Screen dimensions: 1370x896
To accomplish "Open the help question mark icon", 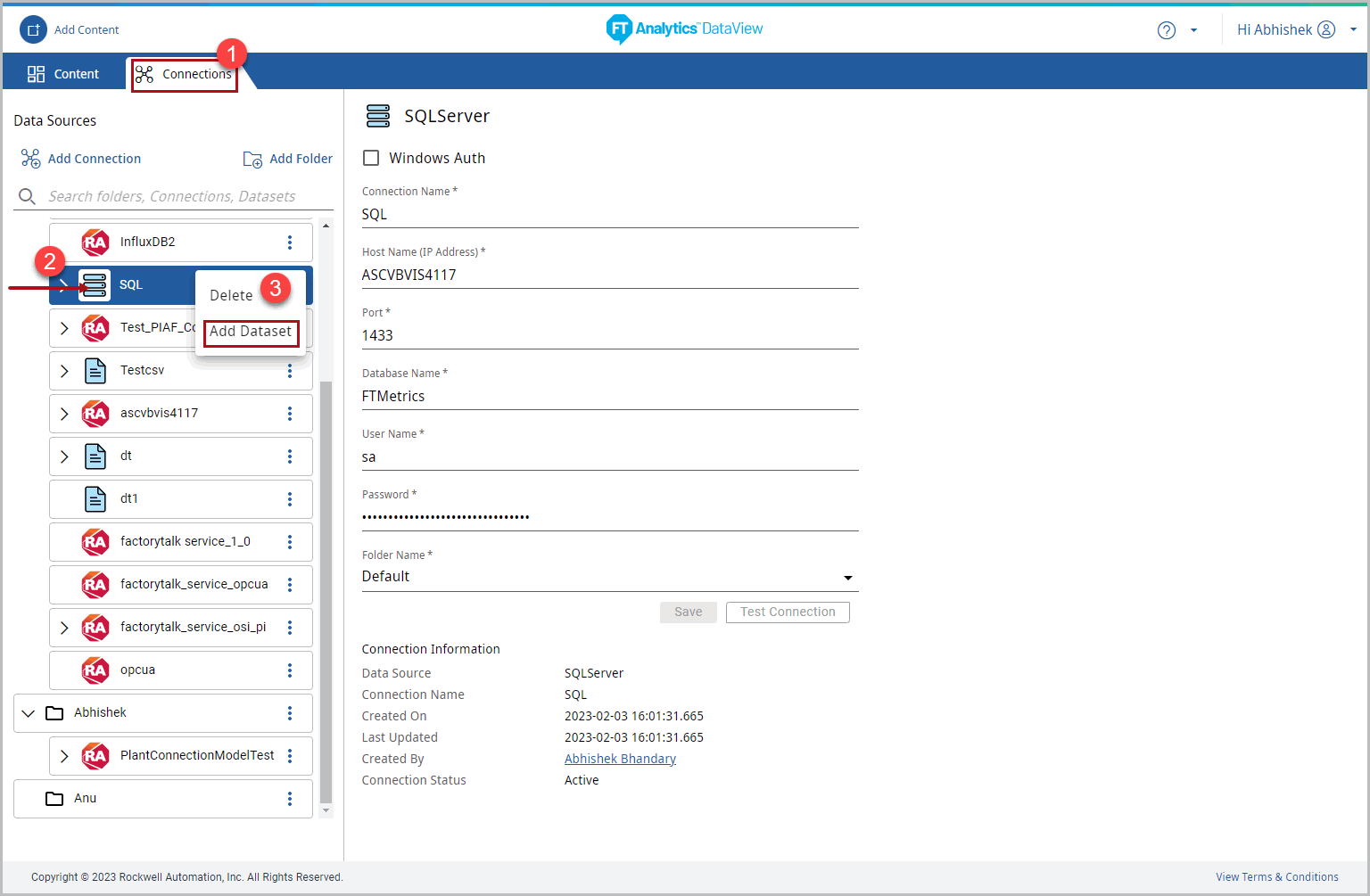I will click(1166, 30).
